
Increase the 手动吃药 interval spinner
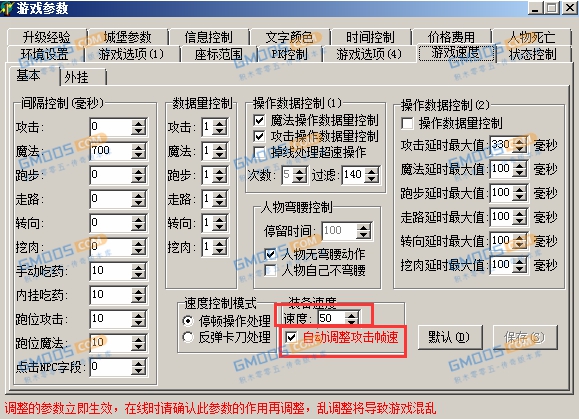click(138, 268)
